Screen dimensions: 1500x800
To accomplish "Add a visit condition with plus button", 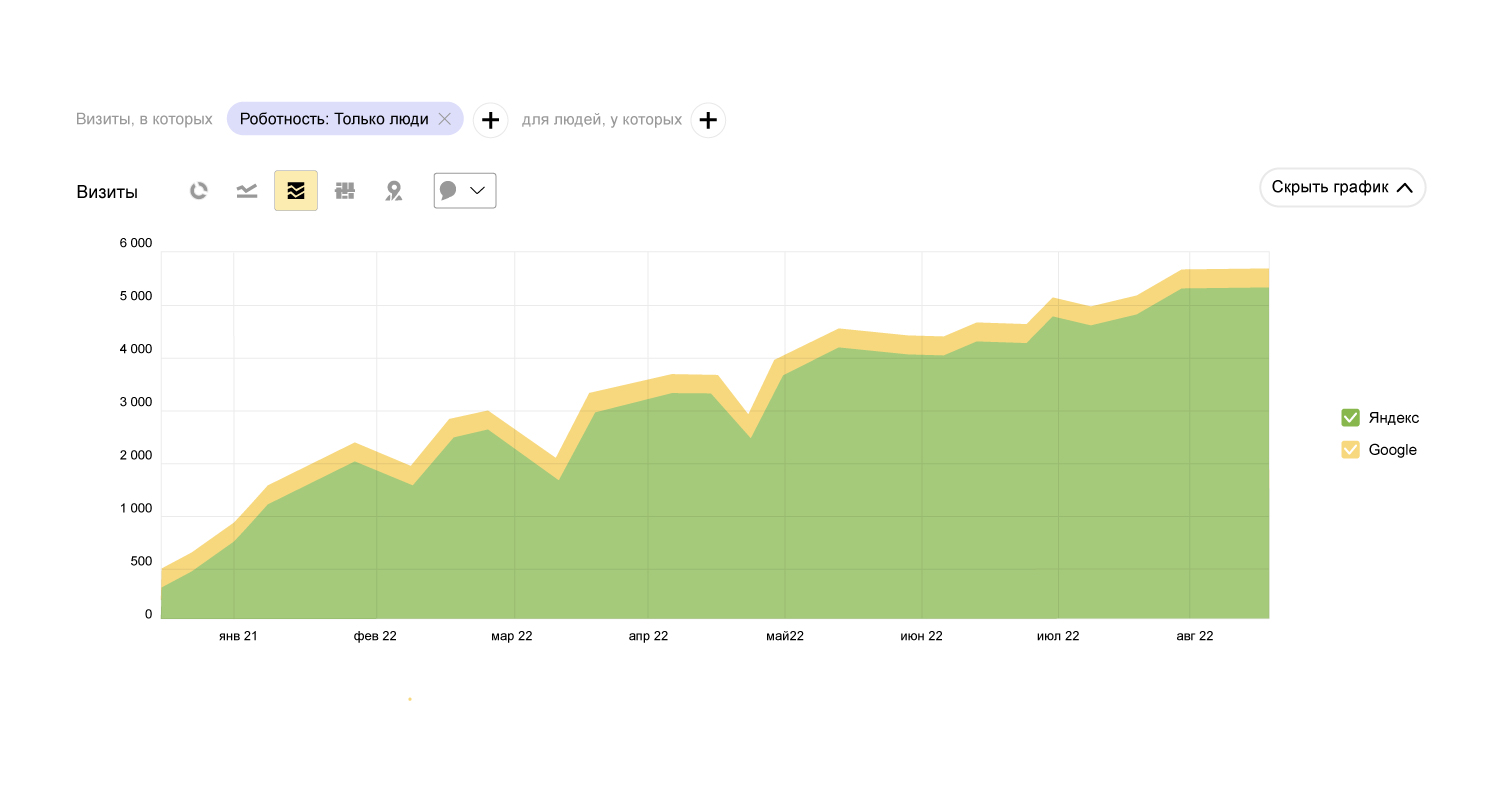I will 490,120.
